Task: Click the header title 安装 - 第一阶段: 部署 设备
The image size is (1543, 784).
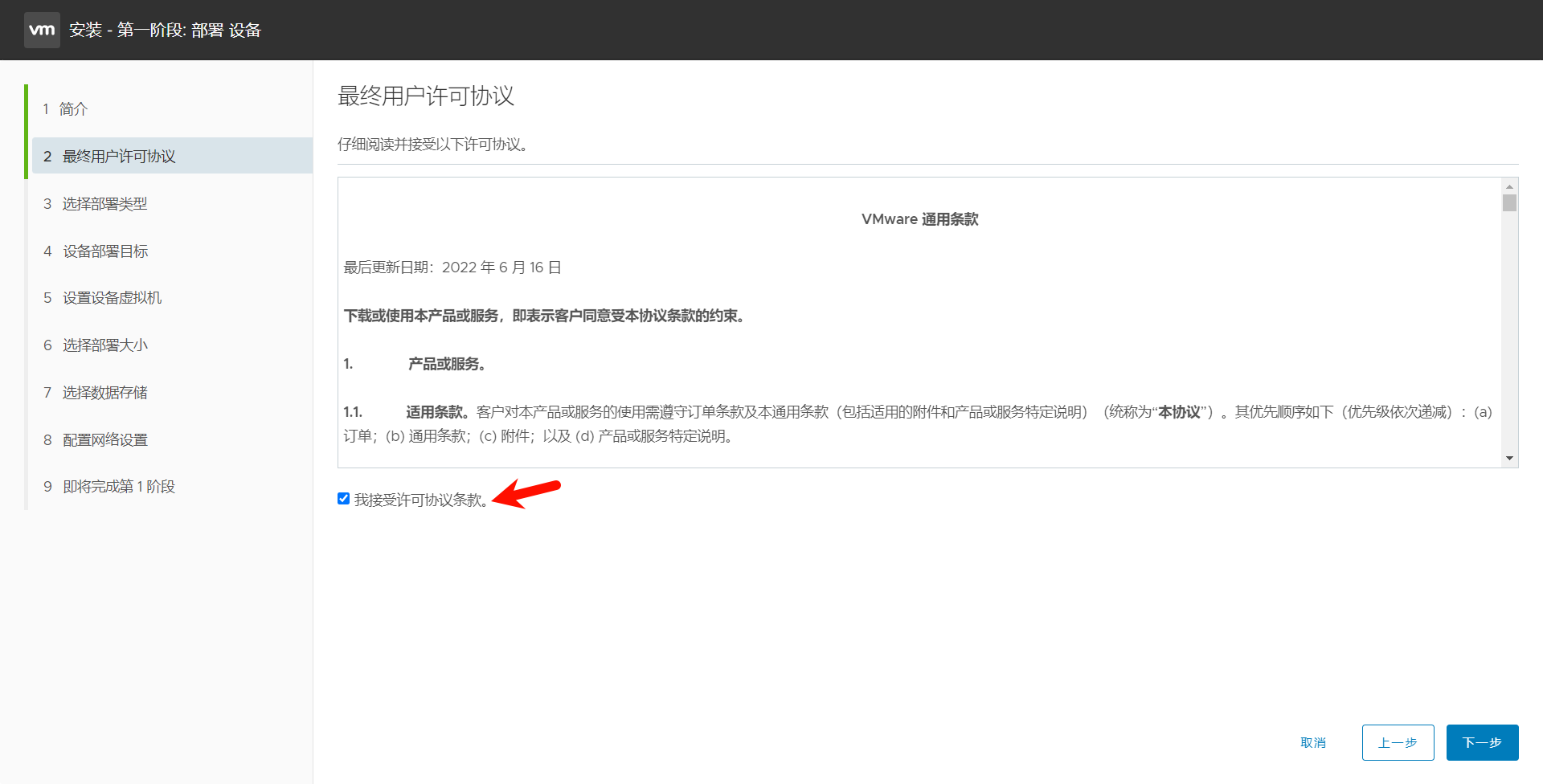Action: pyautogui.click(x=165, y=31)
